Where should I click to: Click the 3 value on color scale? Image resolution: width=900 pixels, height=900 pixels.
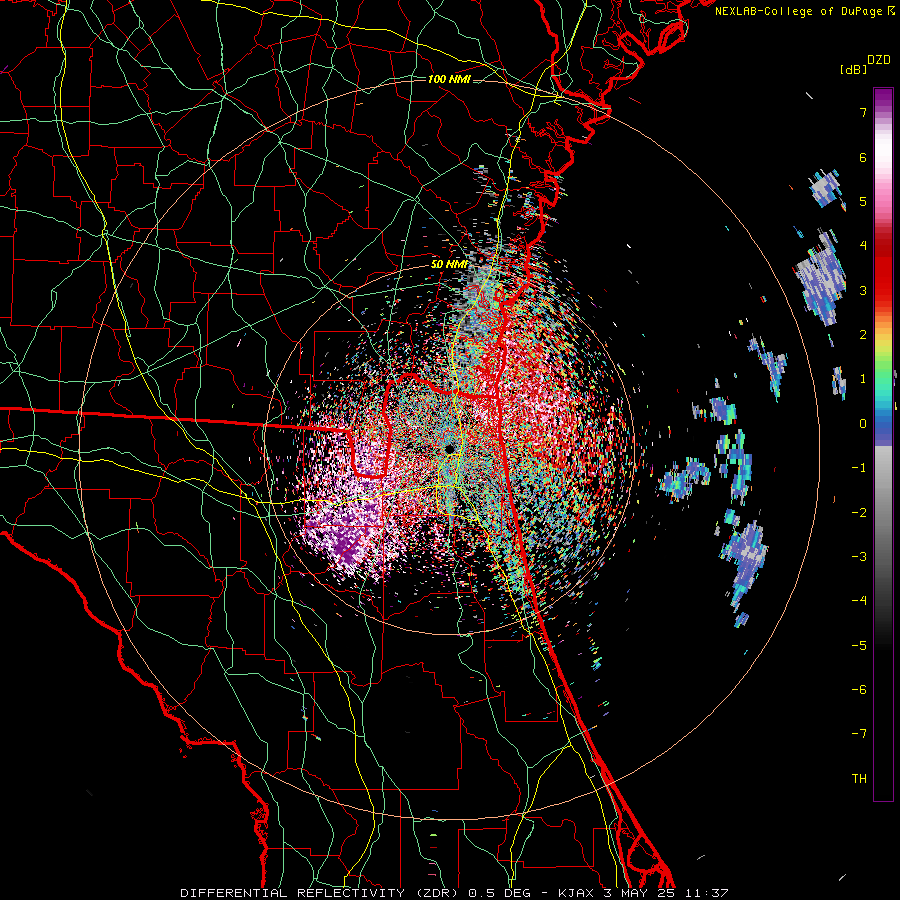coord(863,290)
